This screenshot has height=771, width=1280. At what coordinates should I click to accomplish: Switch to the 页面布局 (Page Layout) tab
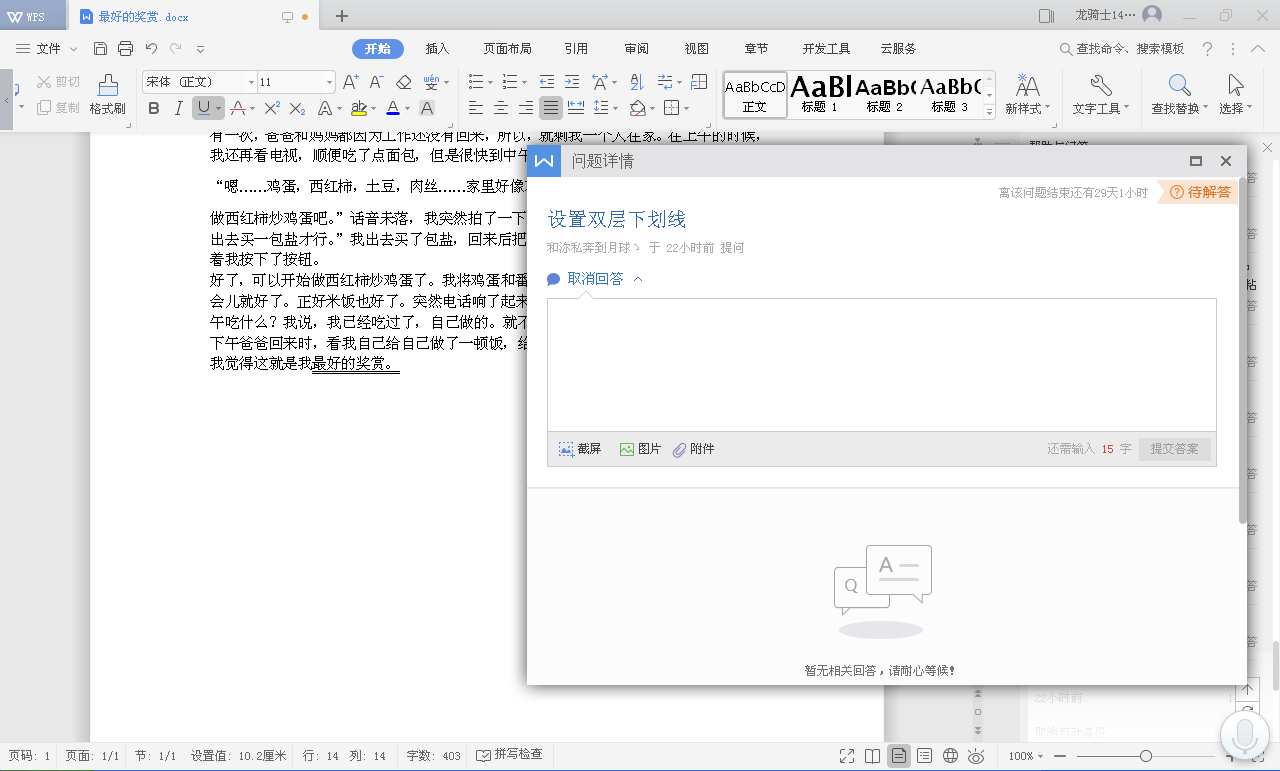click(507, 48)
